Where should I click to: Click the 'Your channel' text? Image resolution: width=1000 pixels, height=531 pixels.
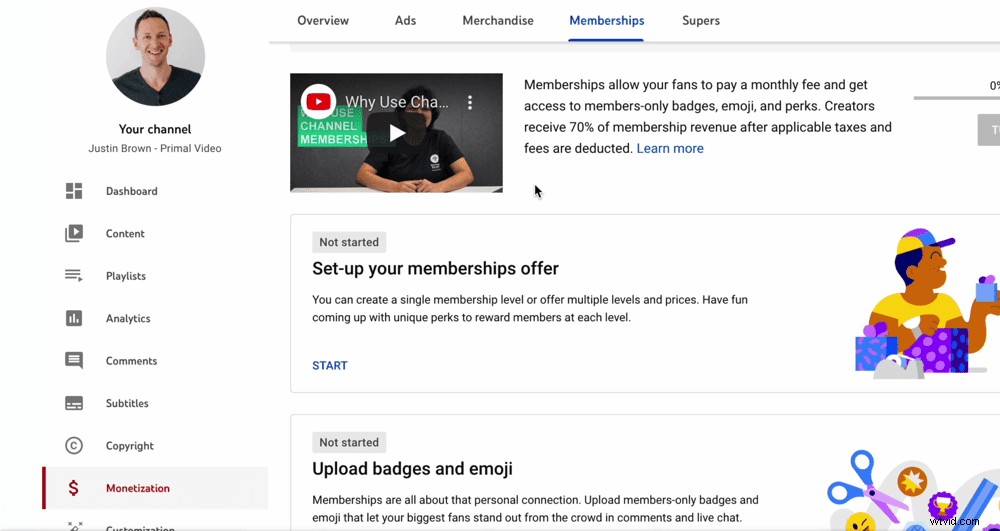coord(155,129)
